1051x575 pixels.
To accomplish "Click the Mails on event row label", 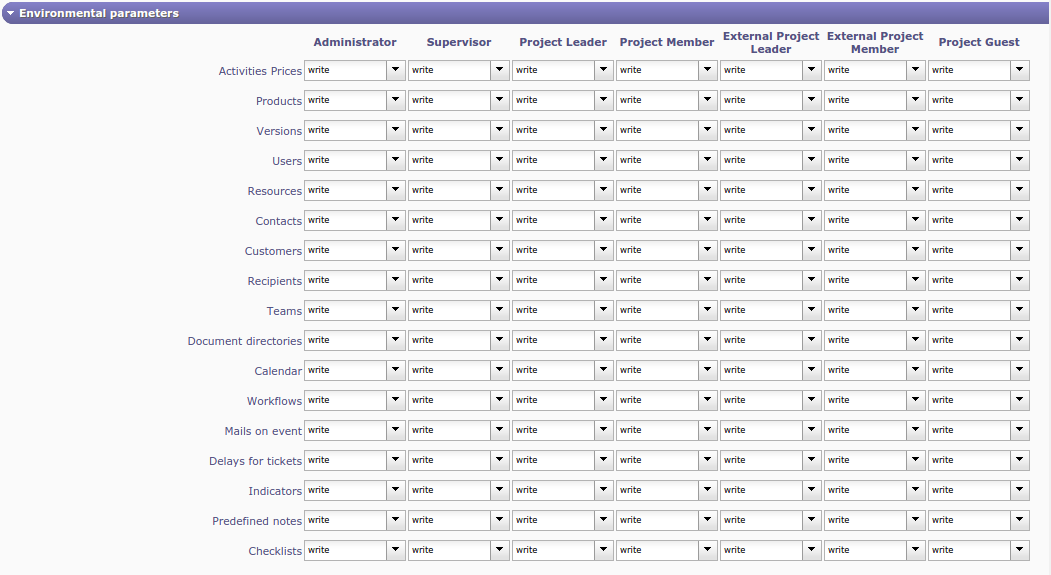I will [x=263, y=432].
